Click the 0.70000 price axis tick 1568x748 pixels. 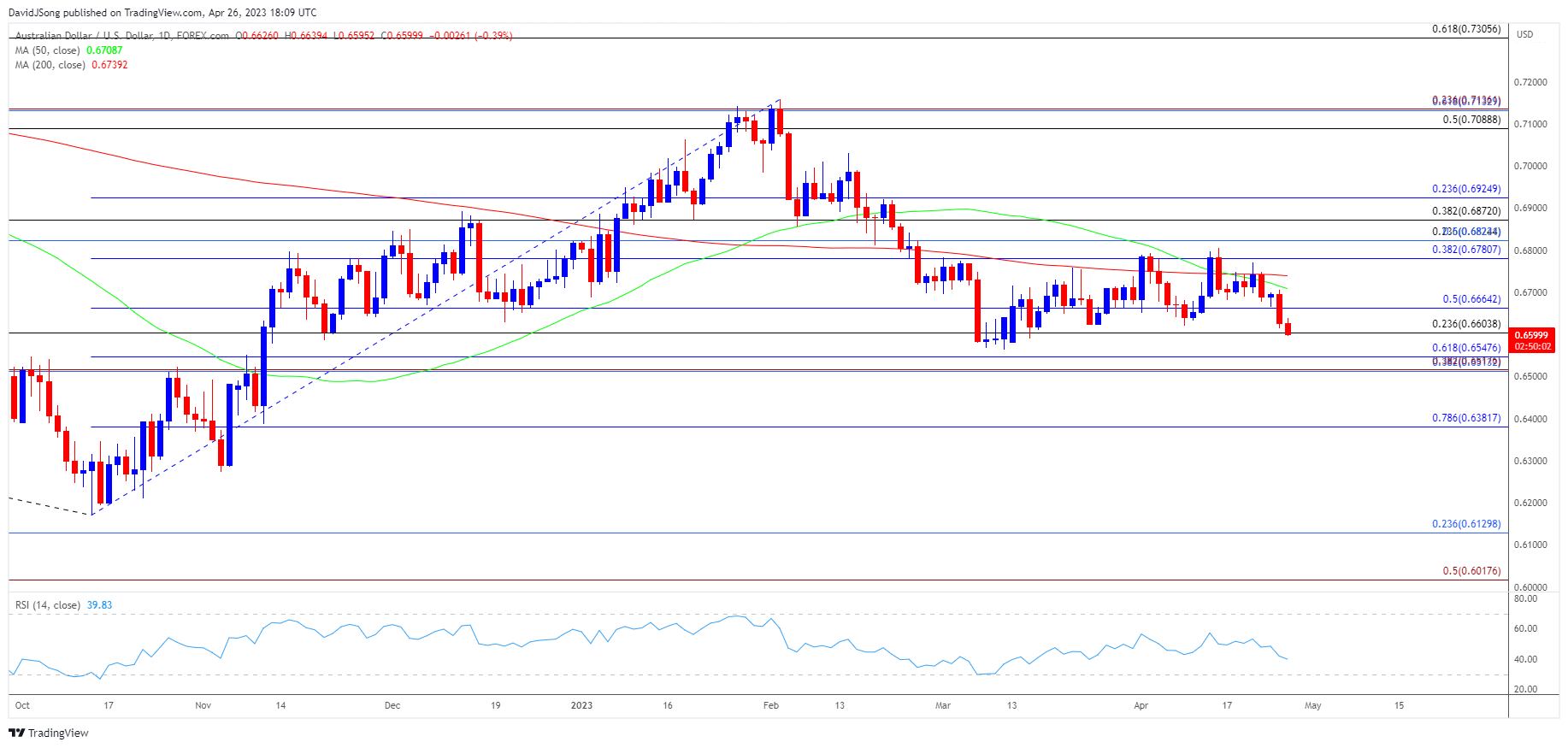point(1530,166)
